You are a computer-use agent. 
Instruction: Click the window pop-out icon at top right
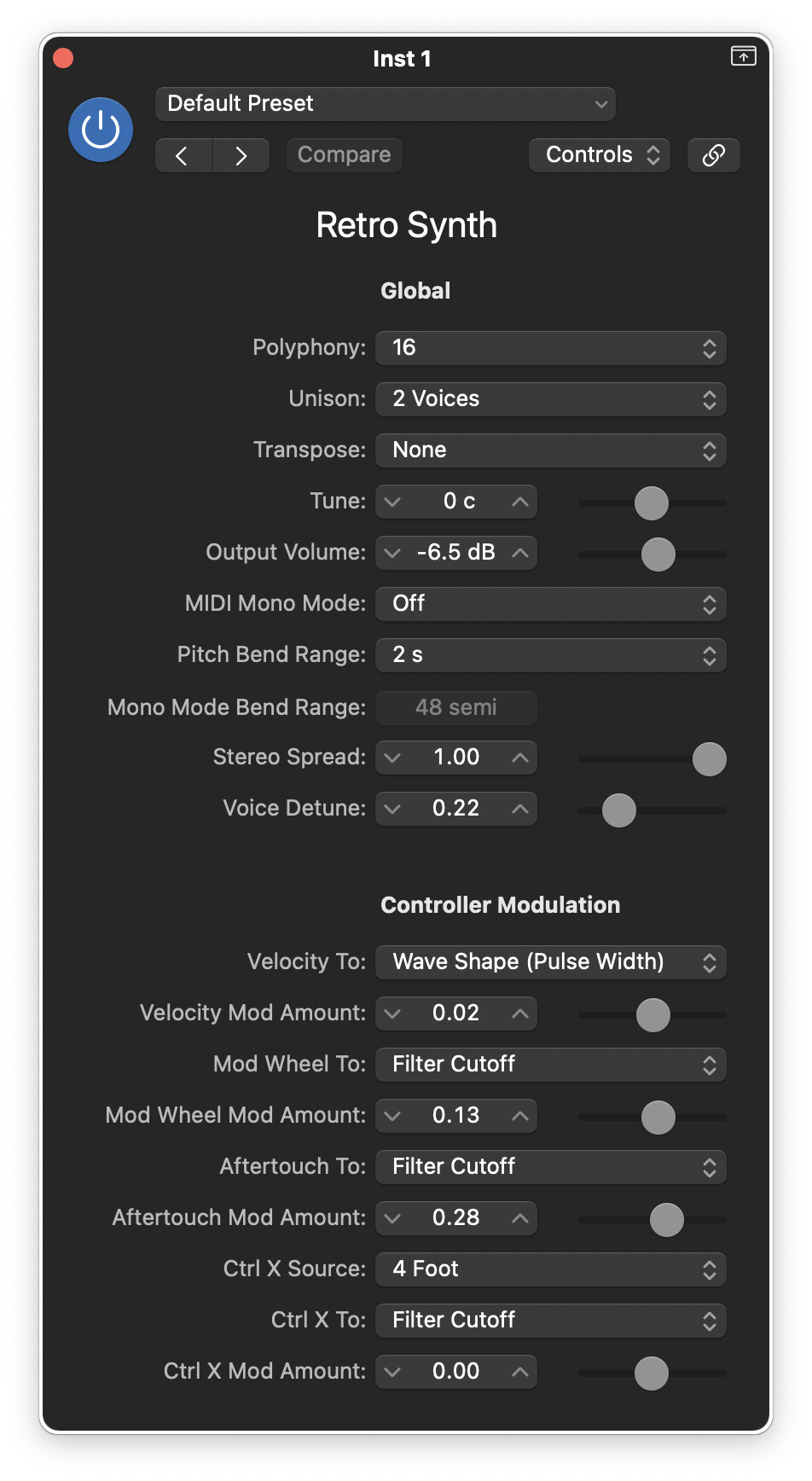744,56
